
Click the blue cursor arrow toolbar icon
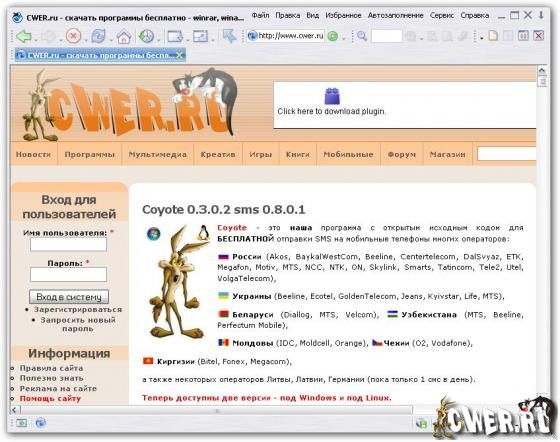tap(229, 36)
